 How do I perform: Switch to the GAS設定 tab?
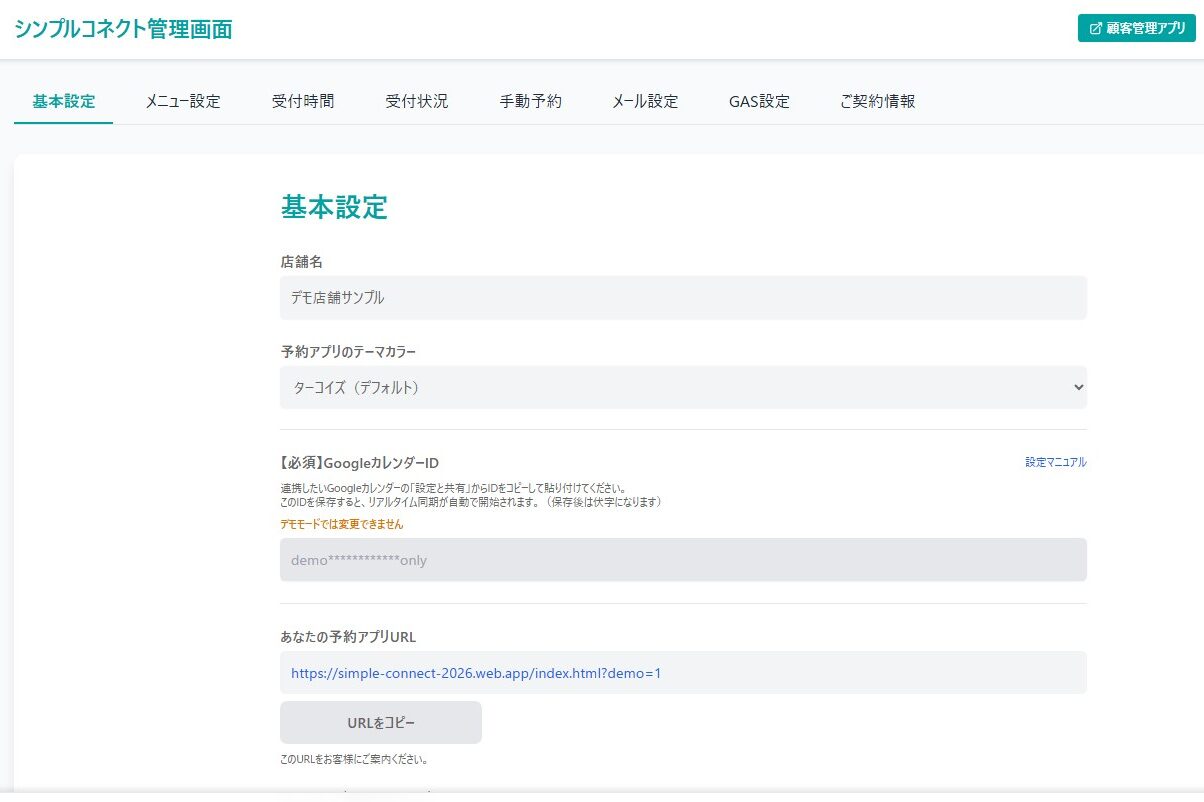(759, 101)
